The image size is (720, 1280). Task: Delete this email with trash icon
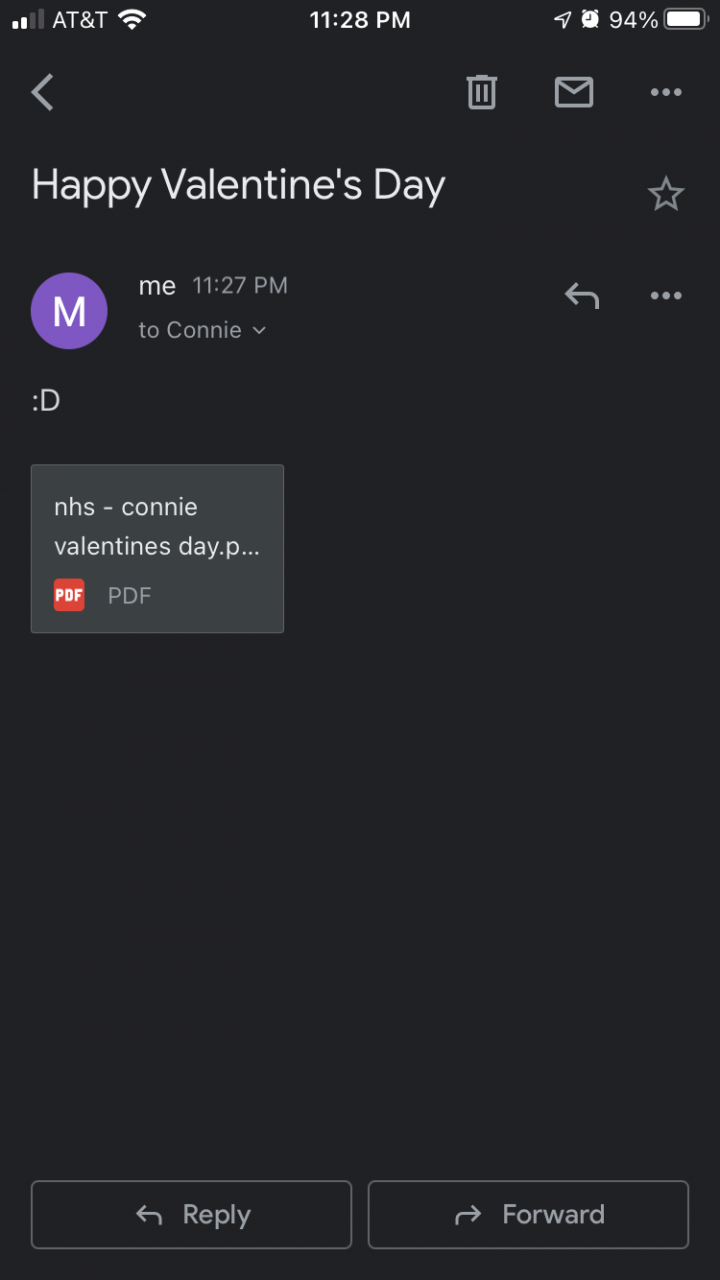[x=481, y=93]
